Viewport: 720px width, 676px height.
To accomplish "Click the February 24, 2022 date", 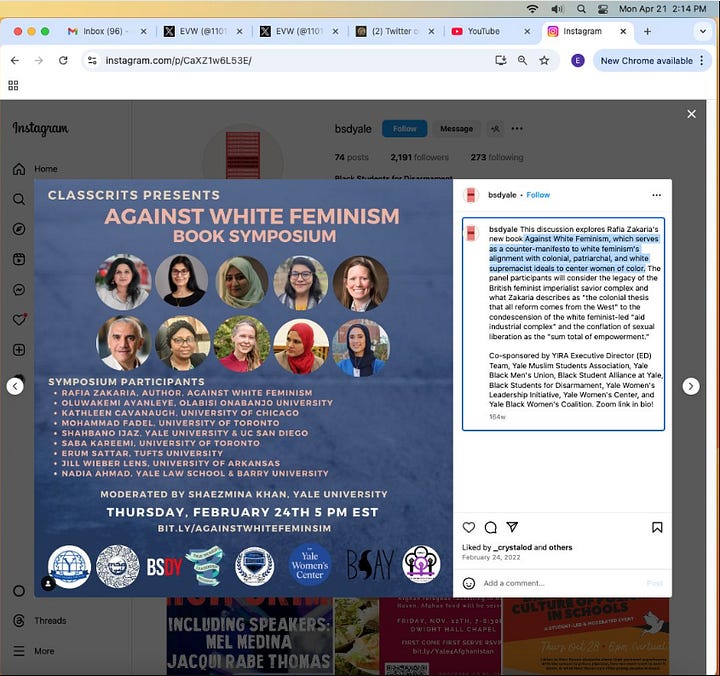I will coord(491,558).
